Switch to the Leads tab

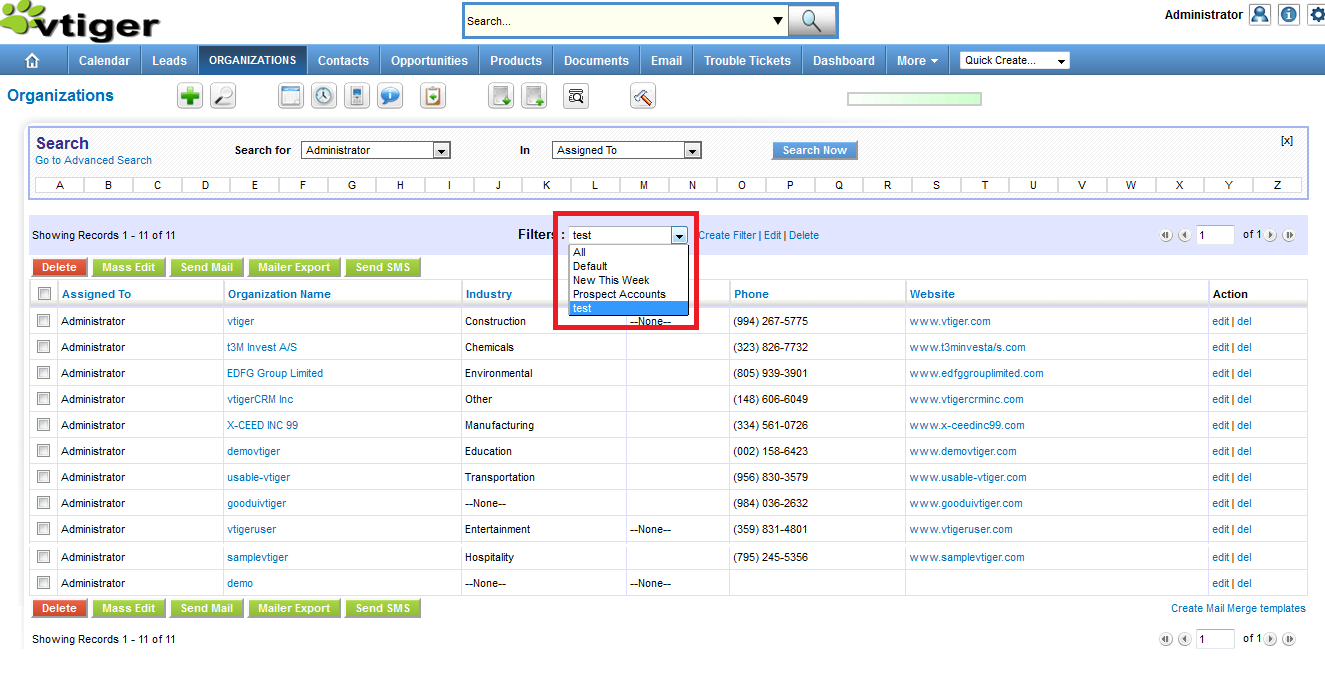pyautogui.click(x=169, y=61)
